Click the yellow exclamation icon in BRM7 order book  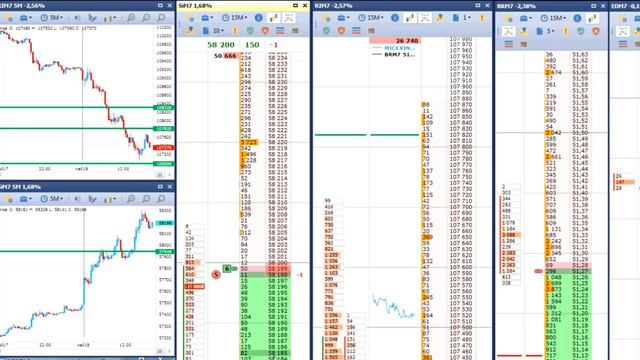(x=565, y=31)
